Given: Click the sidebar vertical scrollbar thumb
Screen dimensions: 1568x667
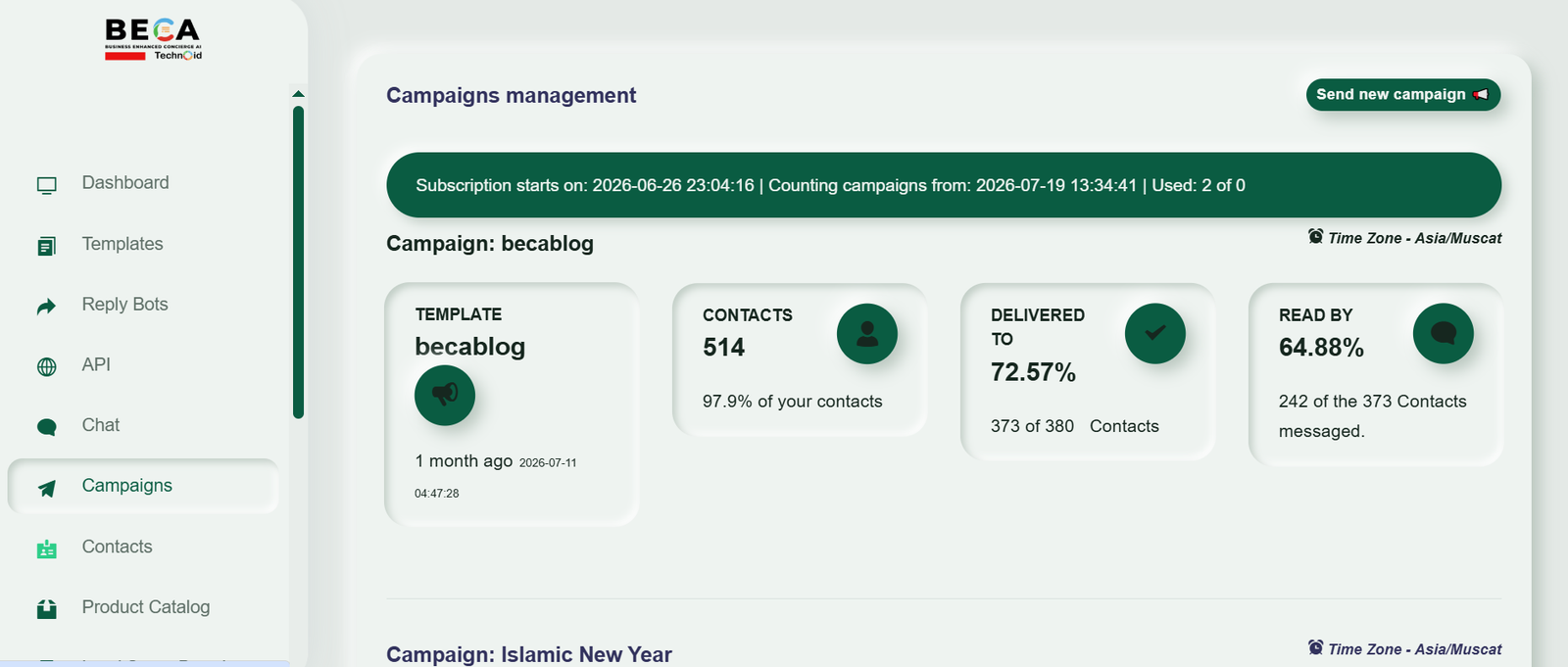Looking at the screenshot, I should point(298,262).
